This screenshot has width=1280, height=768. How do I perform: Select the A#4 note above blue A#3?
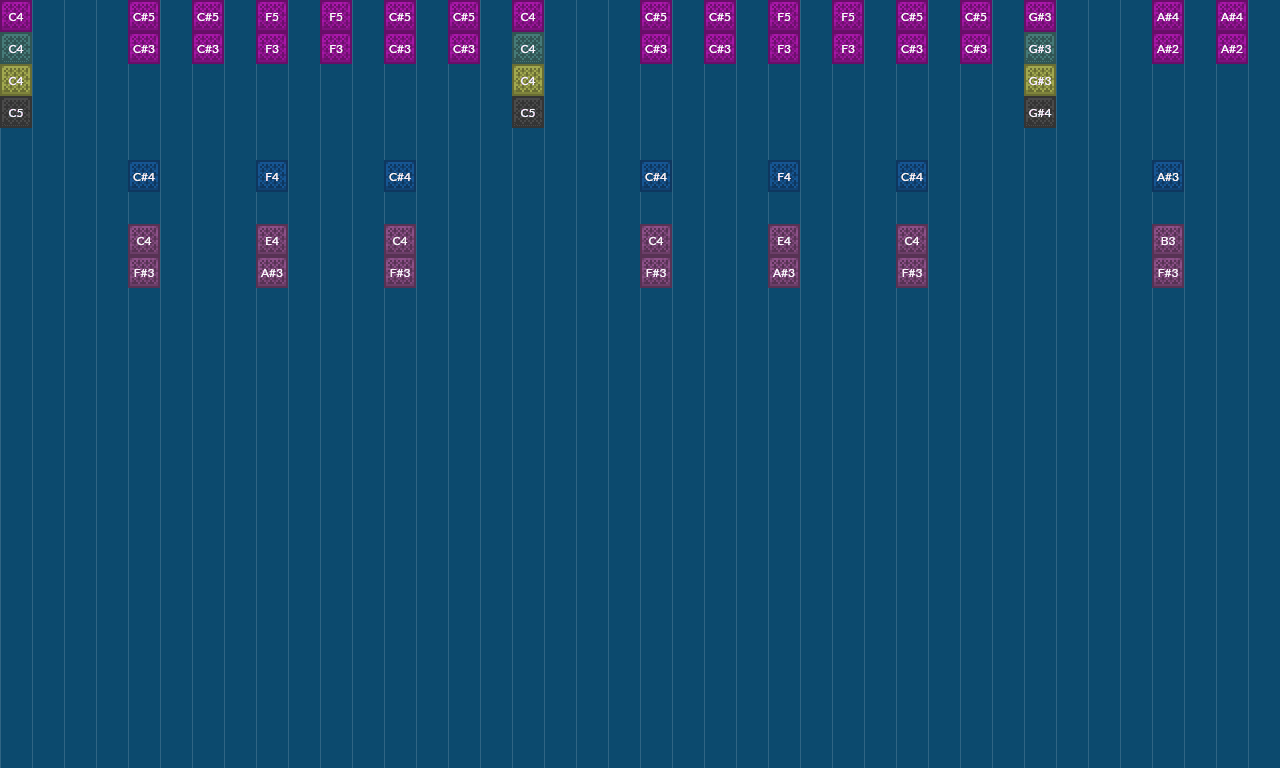coord(1168,17)
